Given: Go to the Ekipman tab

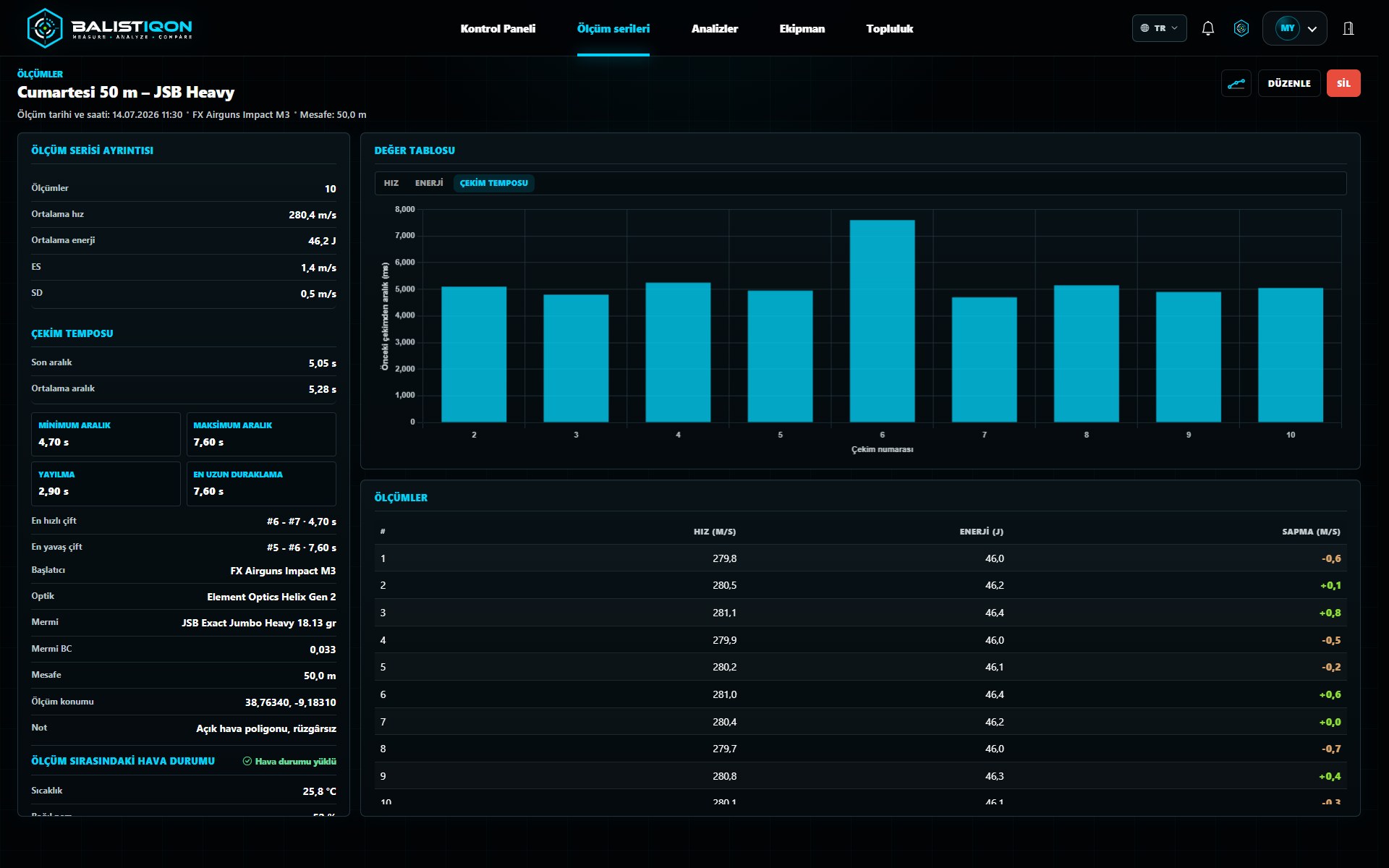Looking at the screenshot, I should click(x=802, y=28).
